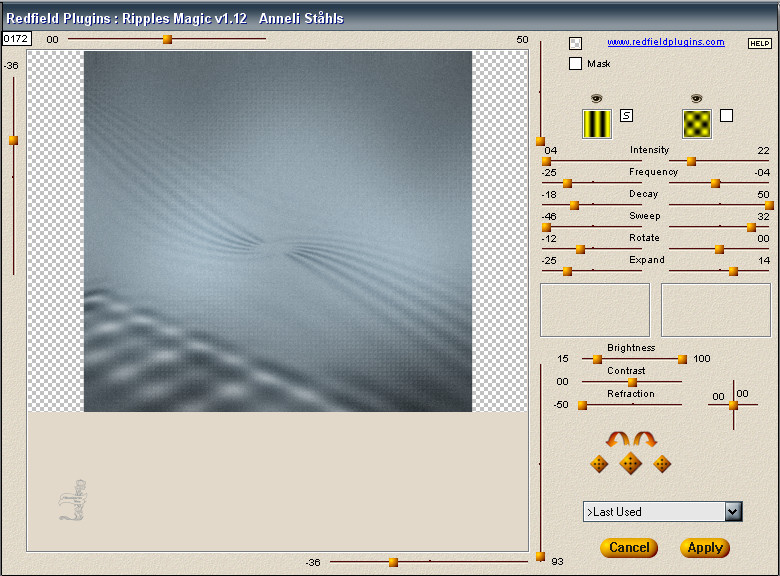This screenshot has width=780, height=576.
Task: Open the HELP button
Action: (760, 43)
